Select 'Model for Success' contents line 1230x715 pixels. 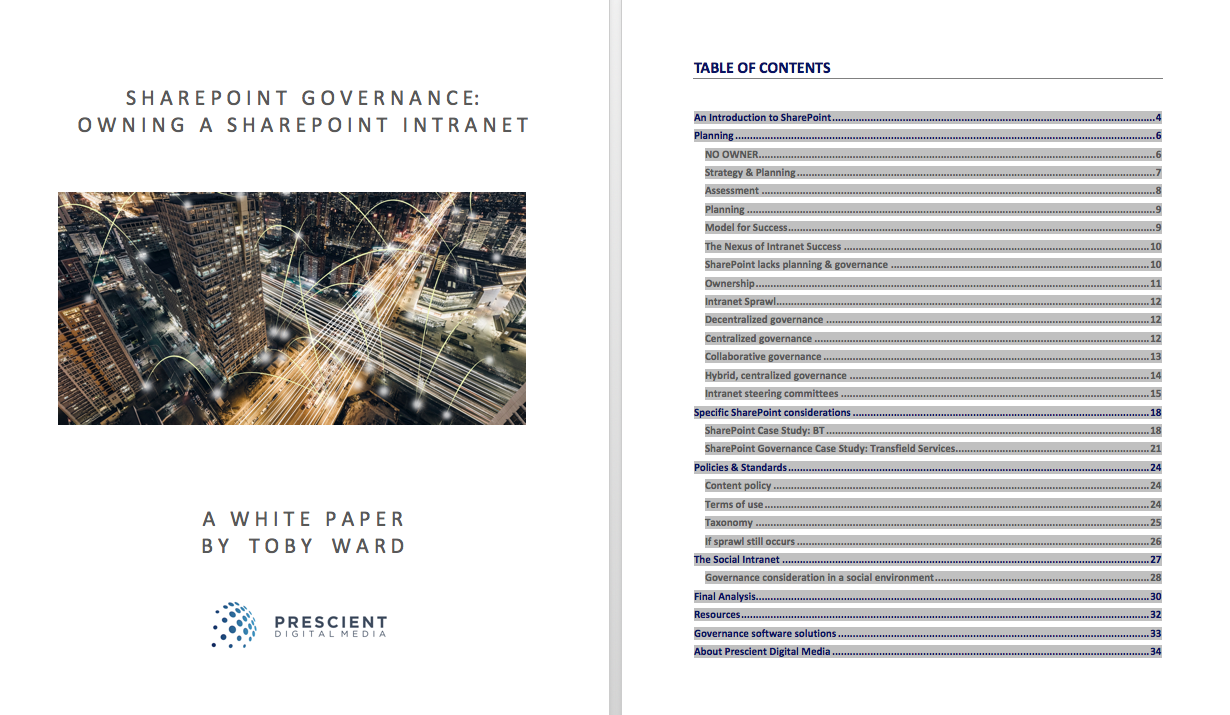pyautogui.click(x=932, y=228)
